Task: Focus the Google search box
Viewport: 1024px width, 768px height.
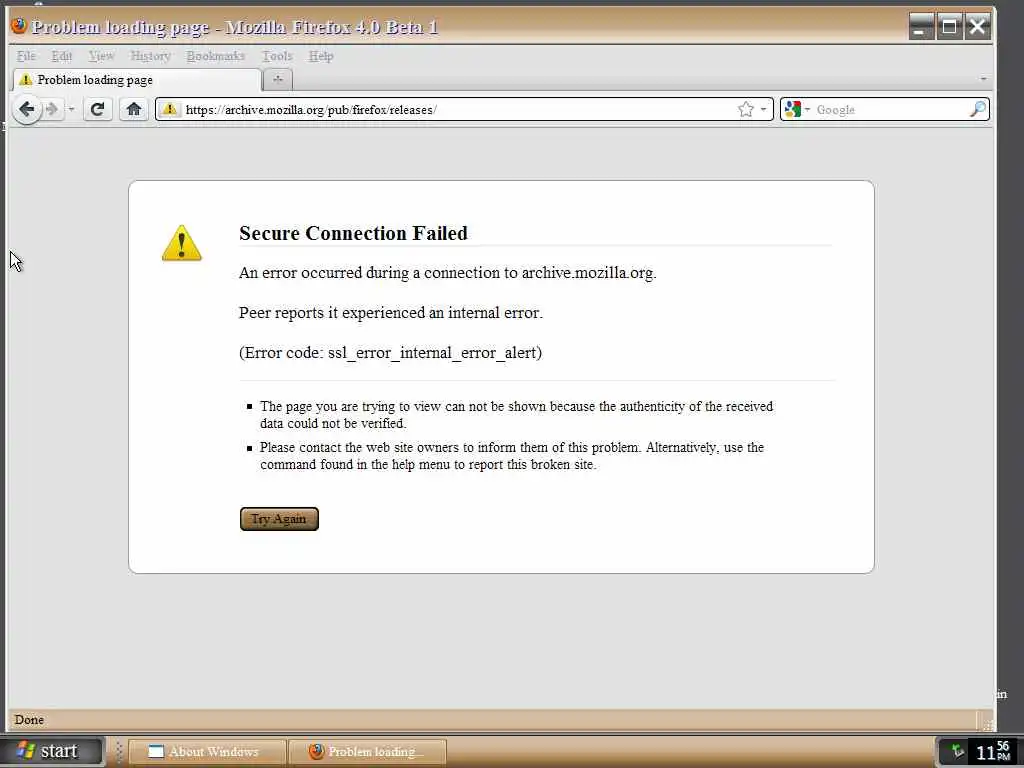Action: [889, 110]
